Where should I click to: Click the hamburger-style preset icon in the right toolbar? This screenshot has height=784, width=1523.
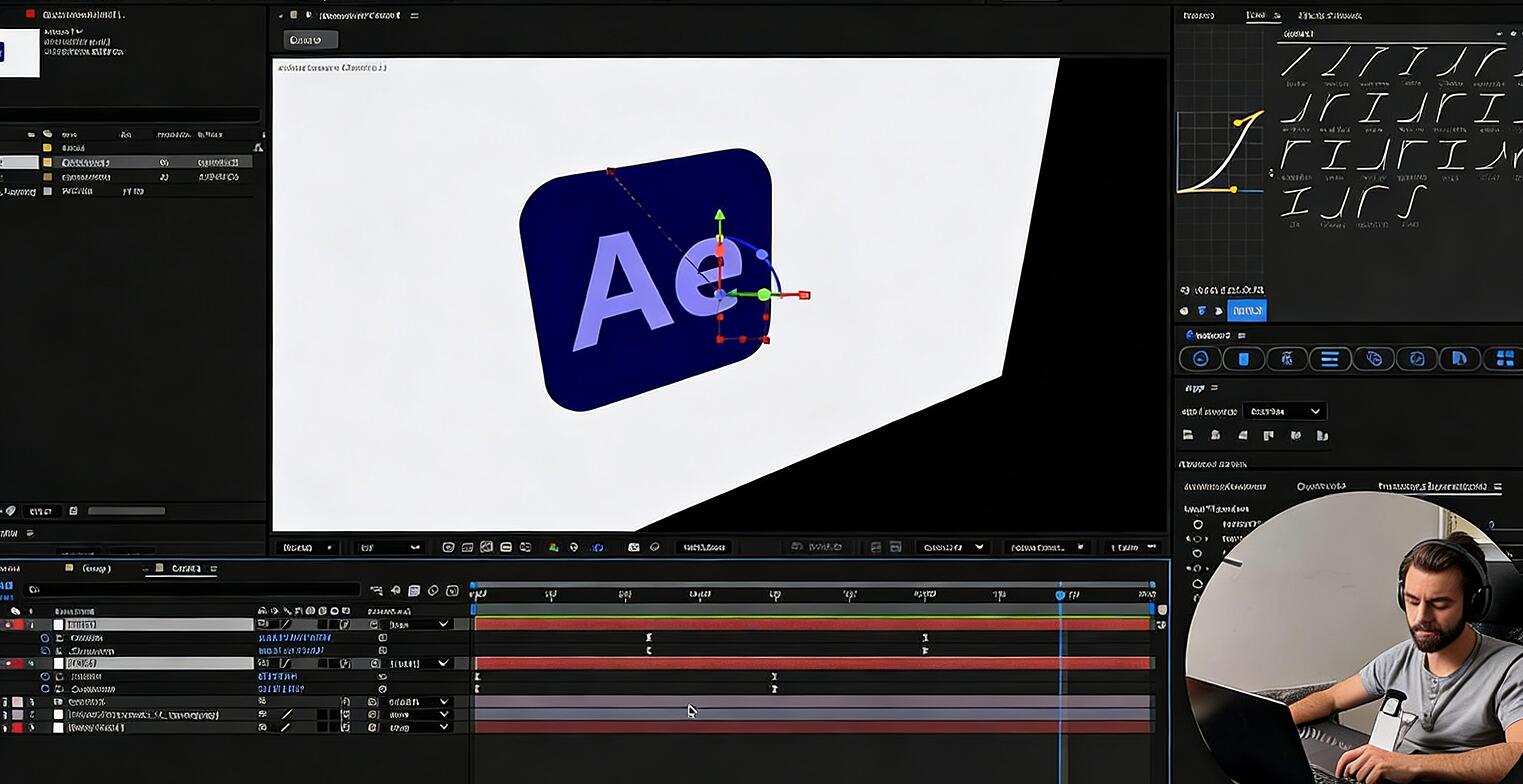click(x=1330, y=358)
